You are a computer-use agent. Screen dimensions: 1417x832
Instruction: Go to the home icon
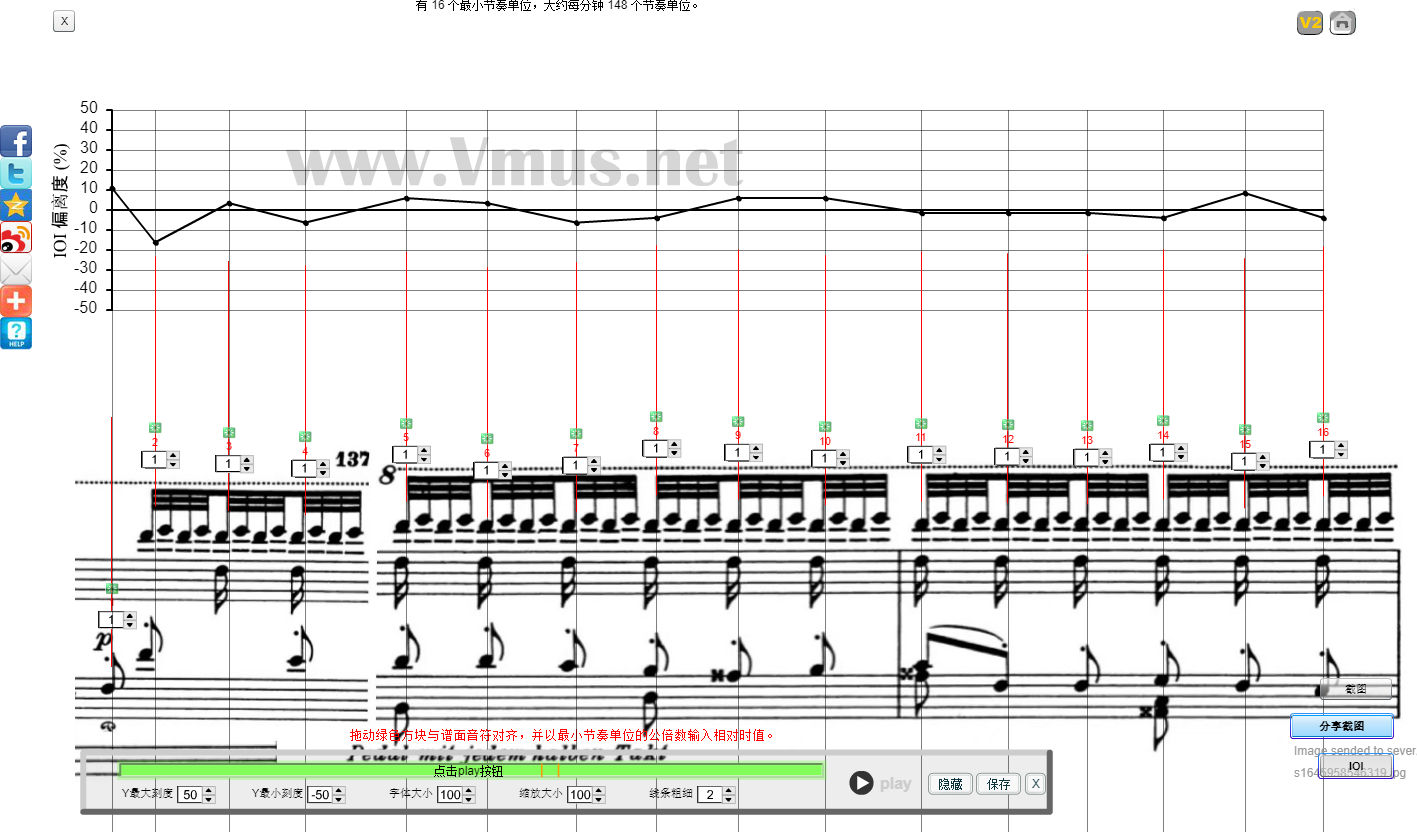(x=1342, y=23)
